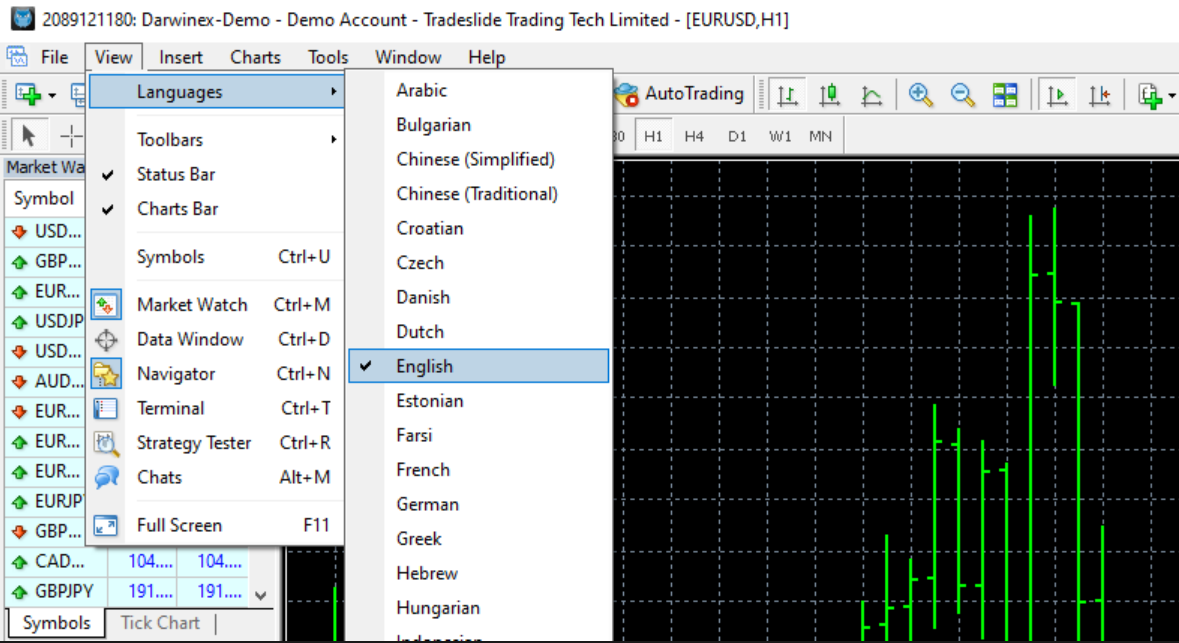Screen dimensions: 1179x643
Task: Select the crosshair cursor tool
Action: (x=70, y=136)
